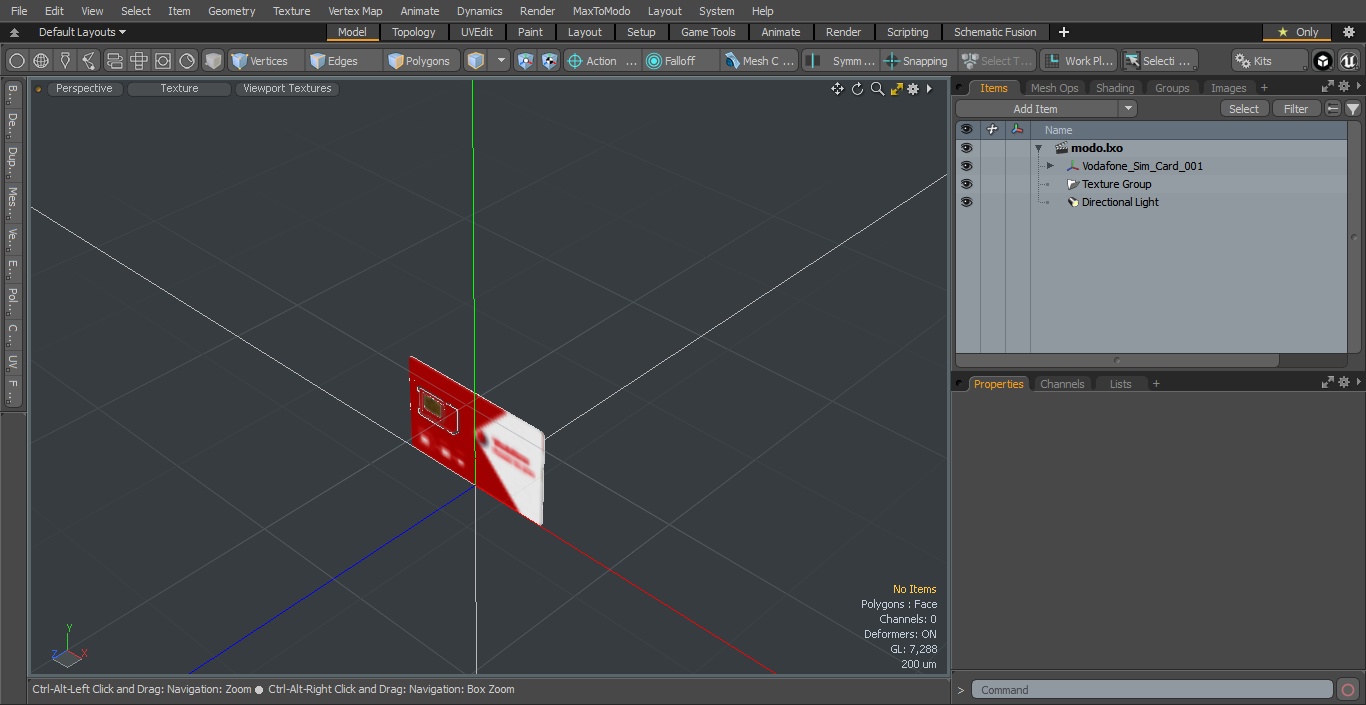The height and width of the screenshot is (705, 1366).
Task: Open the Viewport Textures menu
Action: click(x=287, y=88)
